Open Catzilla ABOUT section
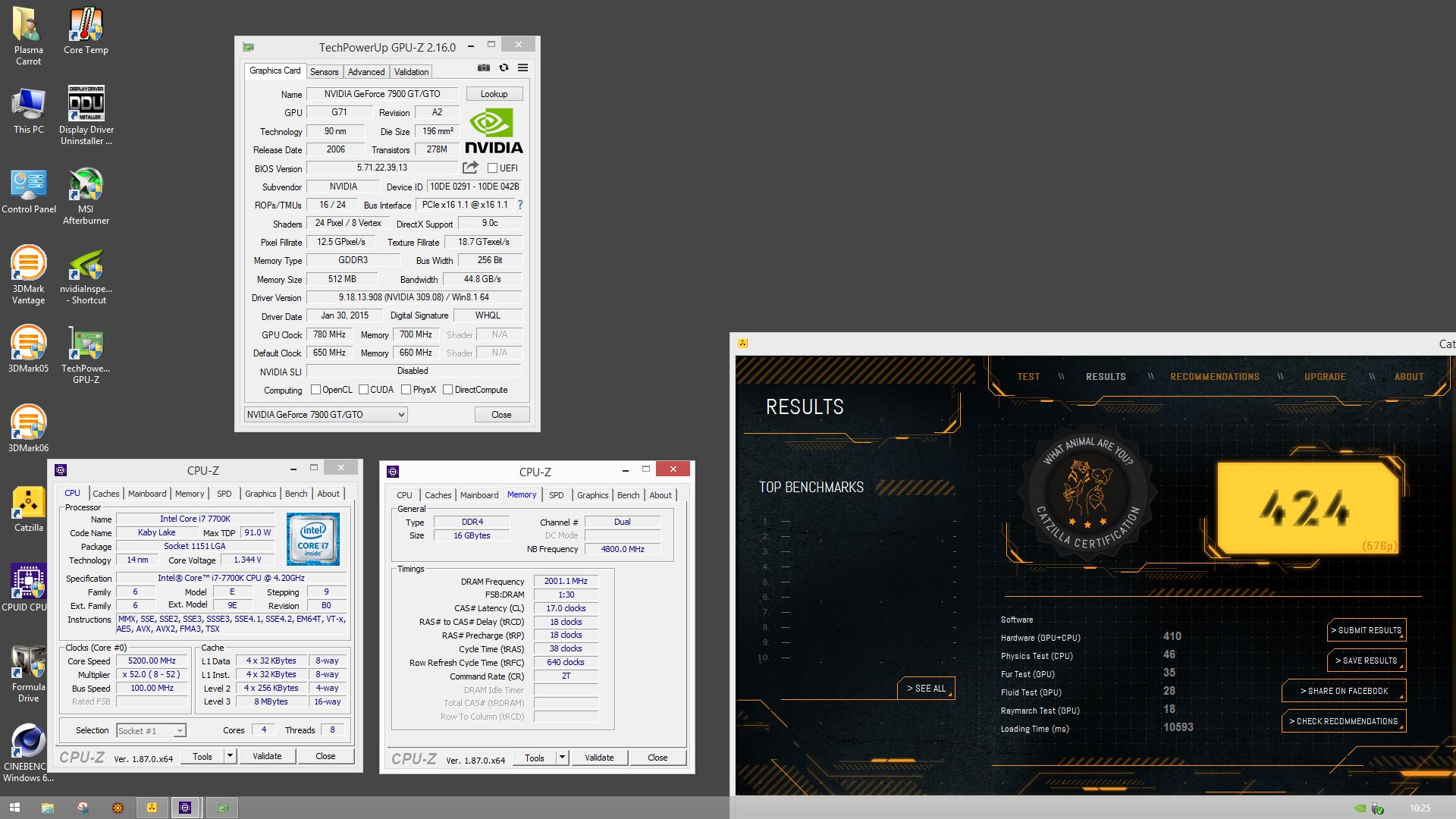1456x819 pixels. 1408,377
